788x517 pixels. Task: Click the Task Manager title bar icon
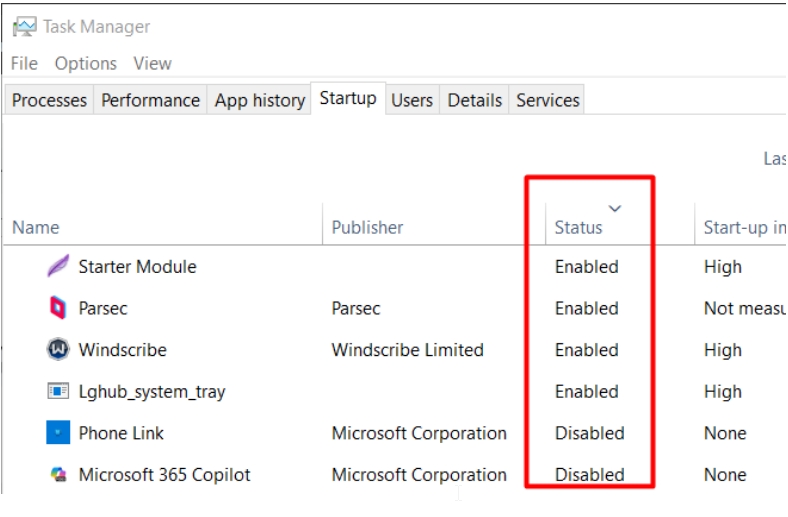[x=25, y=27]
